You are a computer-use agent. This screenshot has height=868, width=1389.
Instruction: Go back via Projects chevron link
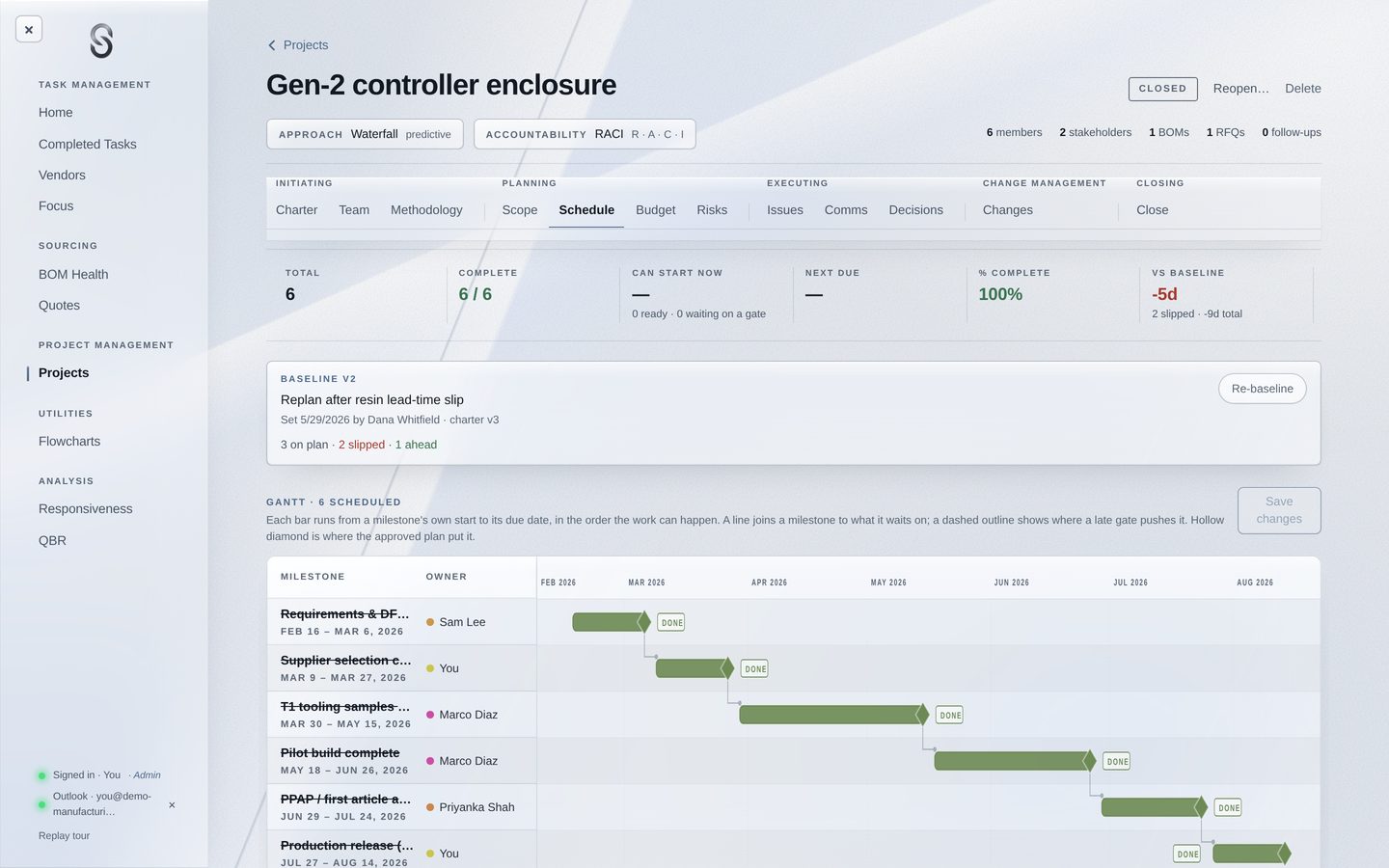click(298, 45)
